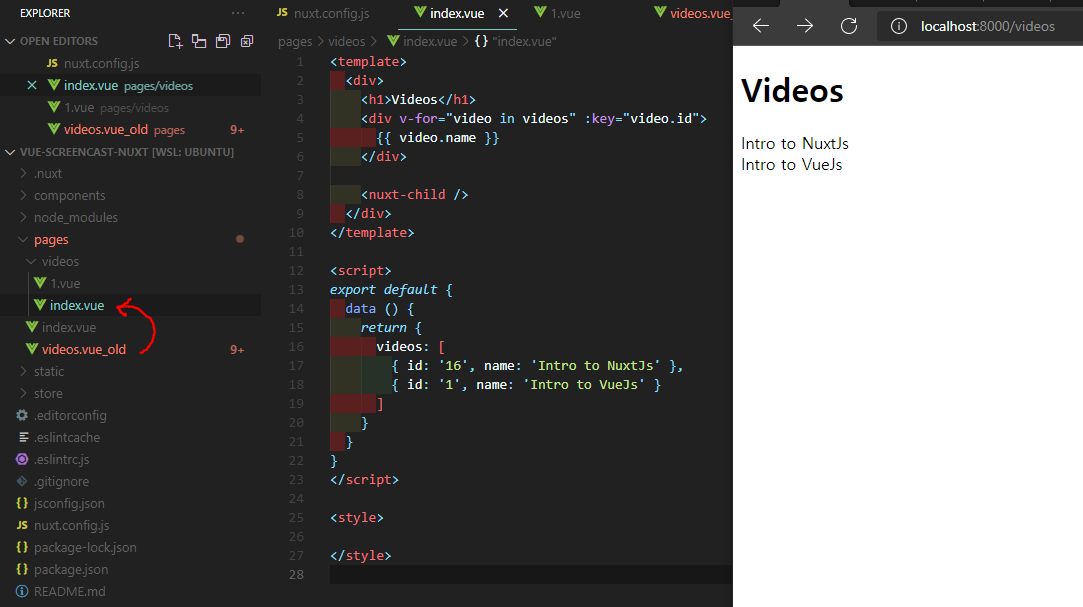
Task: Click the localhost:8000/videos address bar
Action: [x=988, y=26]
